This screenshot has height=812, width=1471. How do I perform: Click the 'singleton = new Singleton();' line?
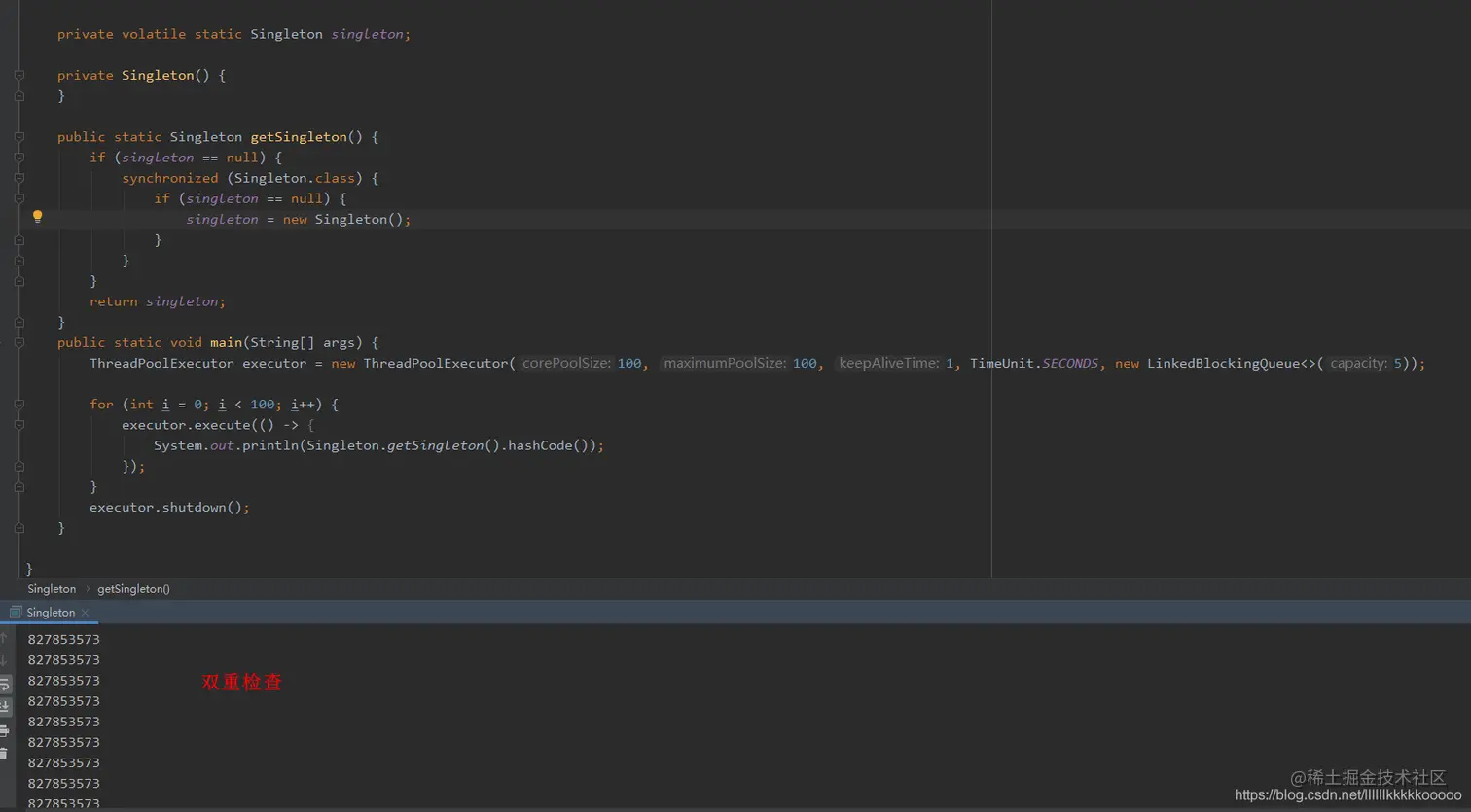(299, 220)
